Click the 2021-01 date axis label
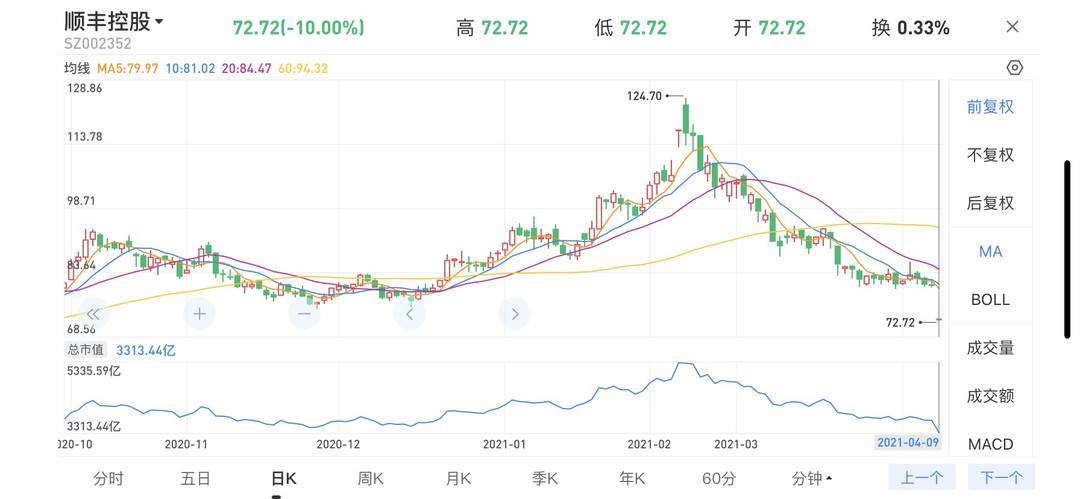1080x499 pixels. point(504,444)
